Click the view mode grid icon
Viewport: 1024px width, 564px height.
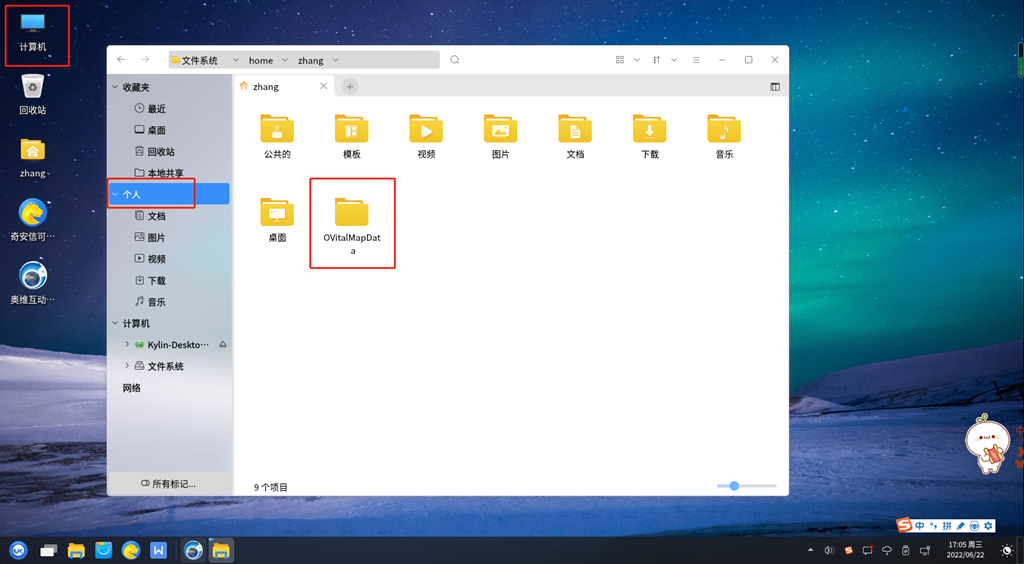pos(620,60)
